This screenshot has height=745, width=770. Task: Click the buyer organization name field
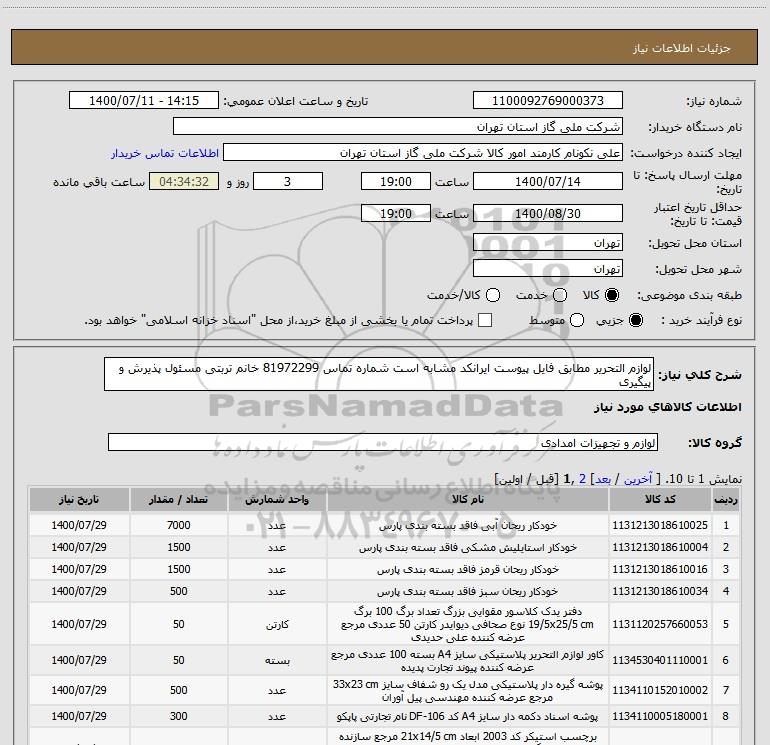pyautogui.click(x=398, y=126)
